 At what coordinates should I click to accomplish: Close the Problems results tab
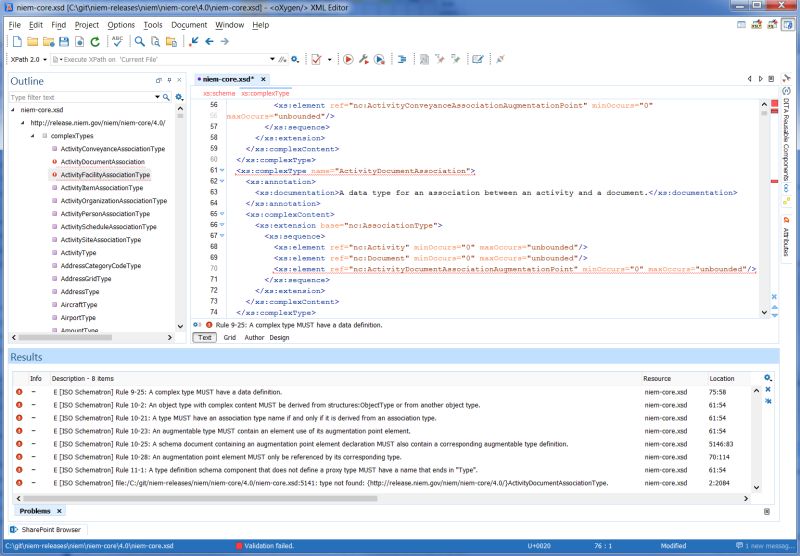tap(59, 511)
